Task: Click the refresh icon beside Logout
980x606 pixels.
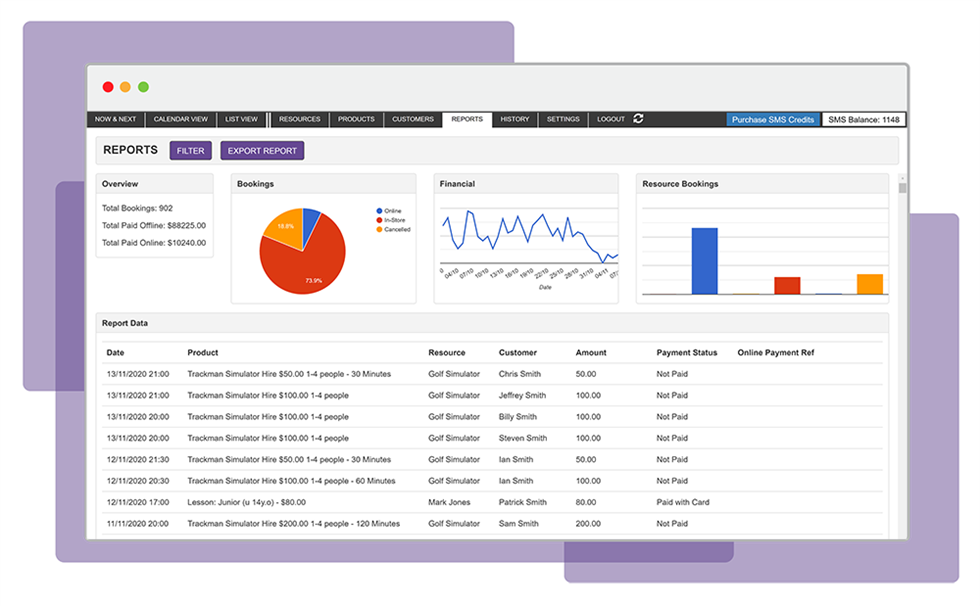Action: click(x=638, y=119)
